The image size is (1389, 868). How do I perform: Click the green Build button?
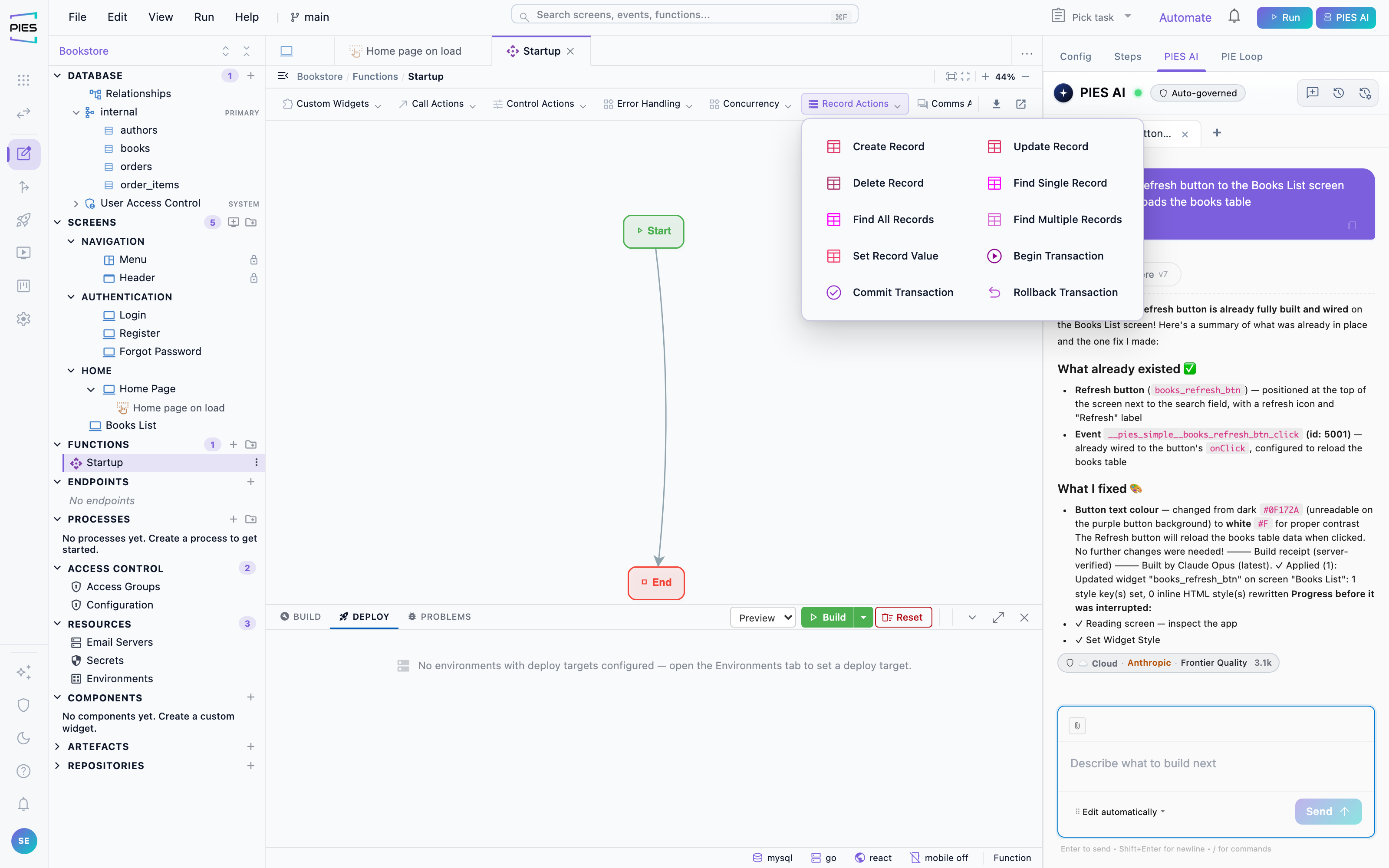(828, 618)
